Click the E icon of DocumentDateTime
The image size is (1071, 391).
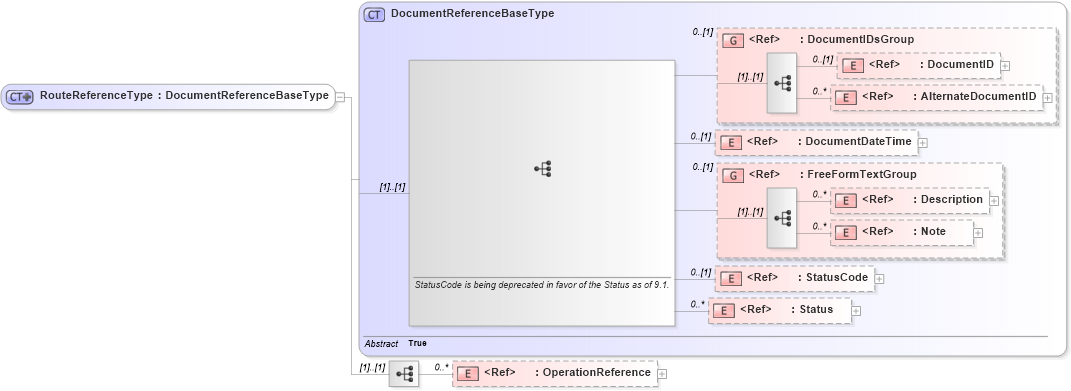point(732,143)
